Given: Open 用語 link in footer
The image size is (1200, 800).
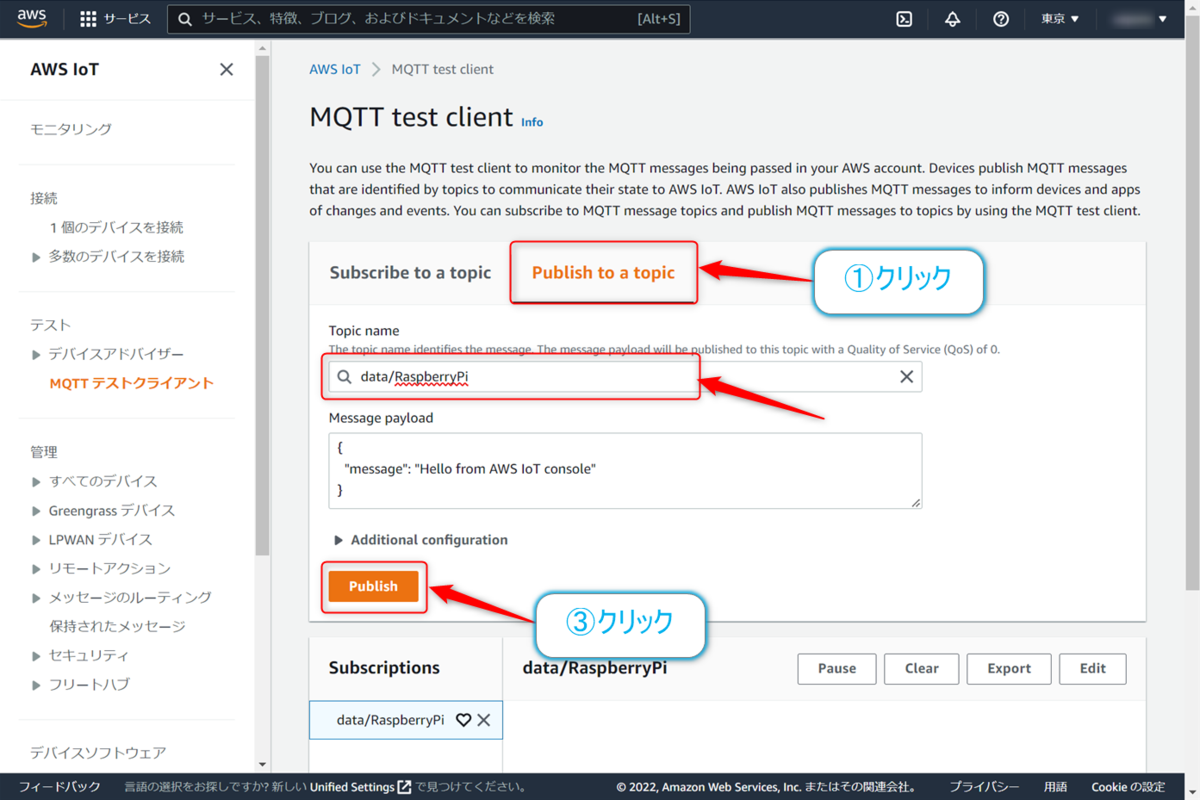Looking at the screenshot, I should 1055,787.
